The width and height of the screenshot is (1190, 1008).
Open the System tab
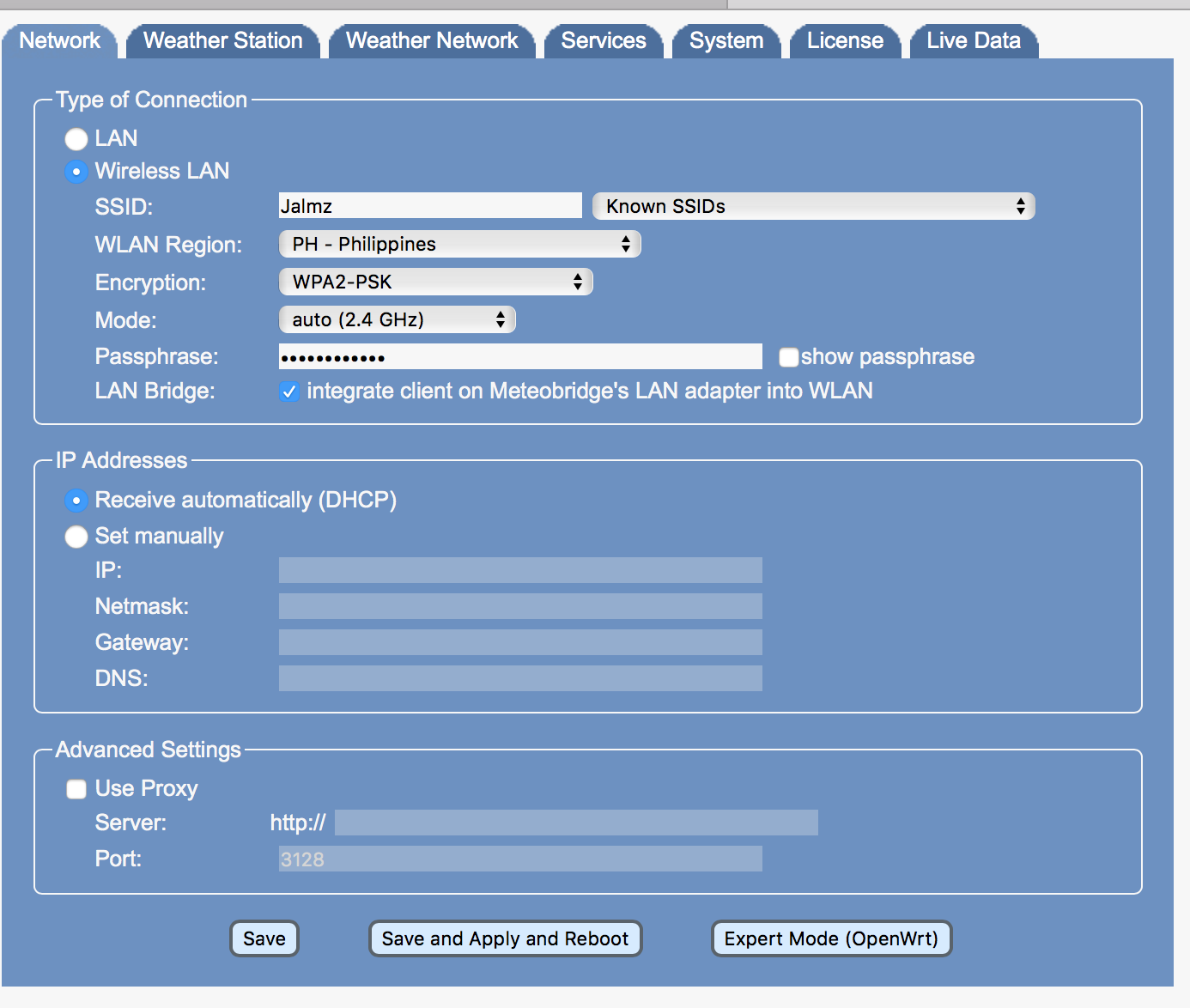726,41
